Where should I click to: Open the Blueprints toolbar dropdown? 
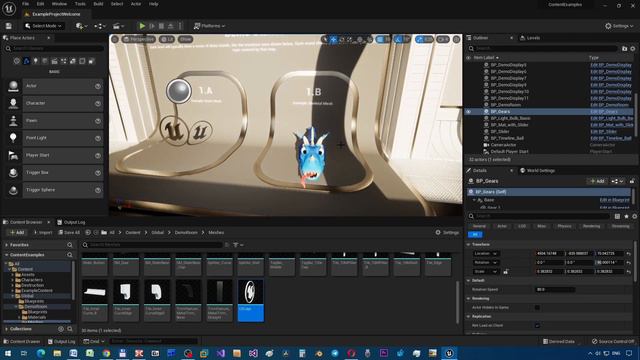[100, 26]
